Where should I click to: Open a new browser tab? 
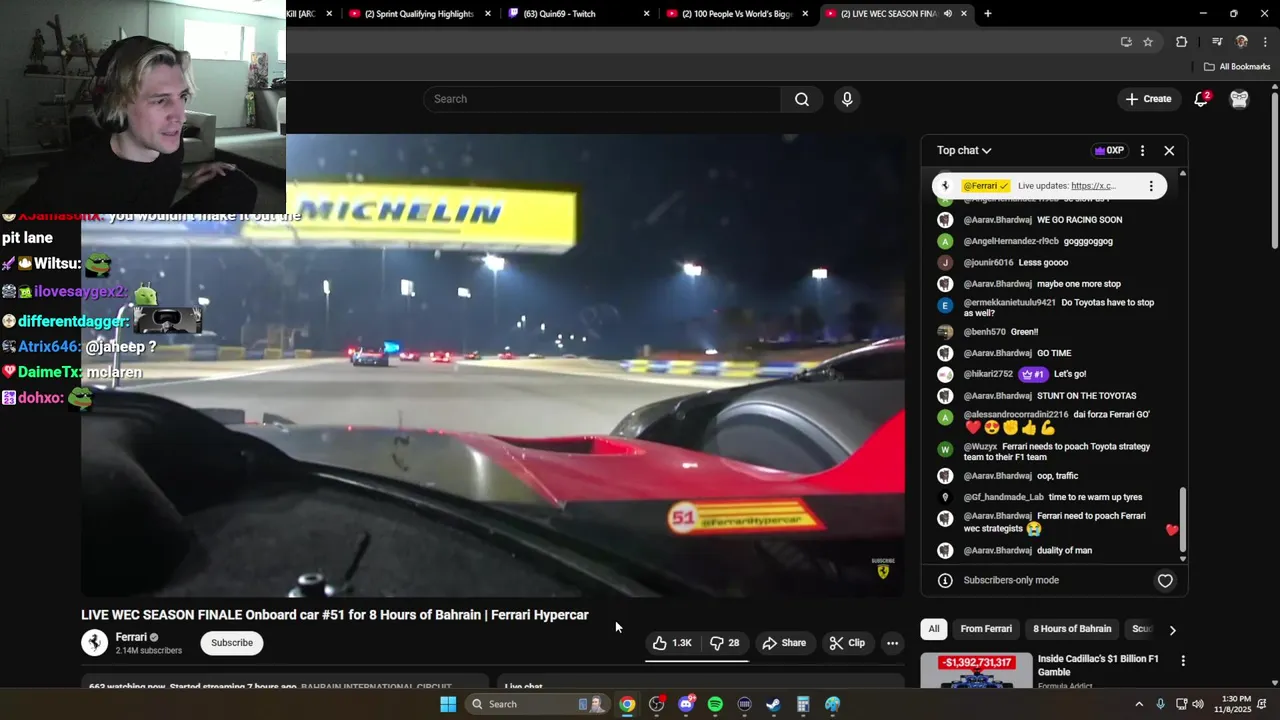(988, 14)
